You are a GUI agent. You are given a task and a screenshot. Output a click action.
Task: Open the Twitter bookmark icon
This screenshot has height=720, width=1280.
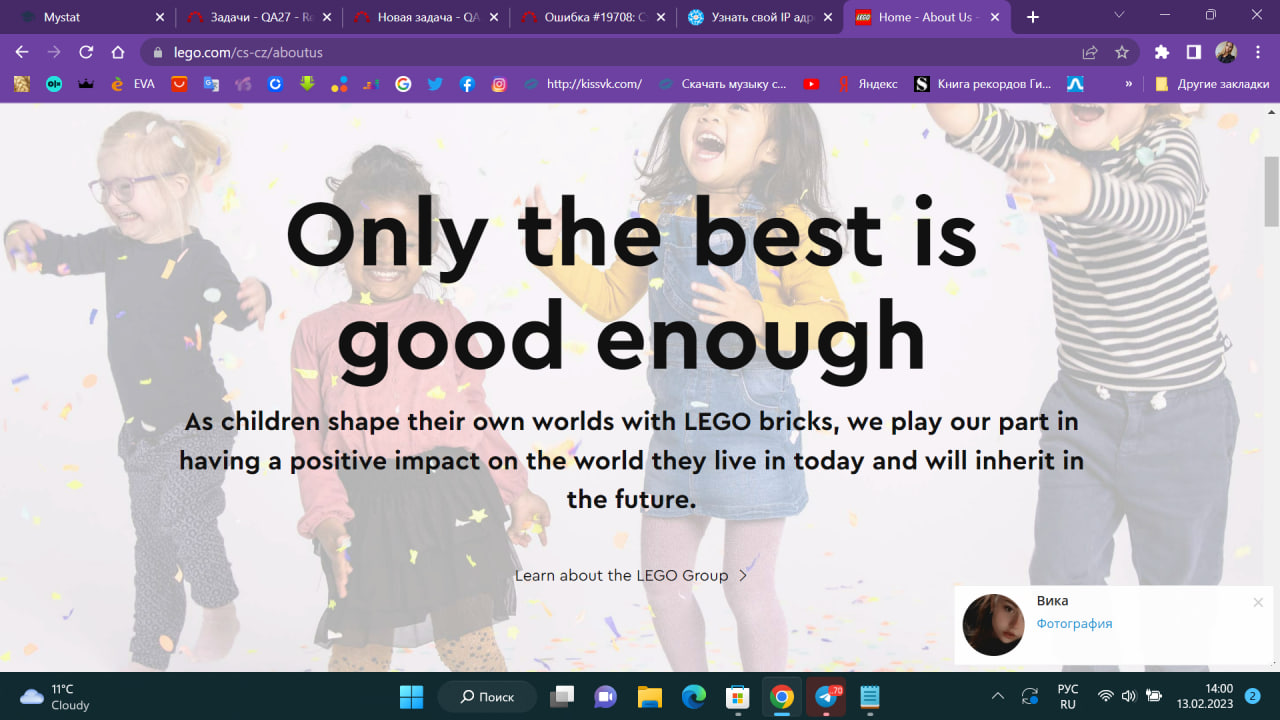pyautogui.click(x=435, y=84)
